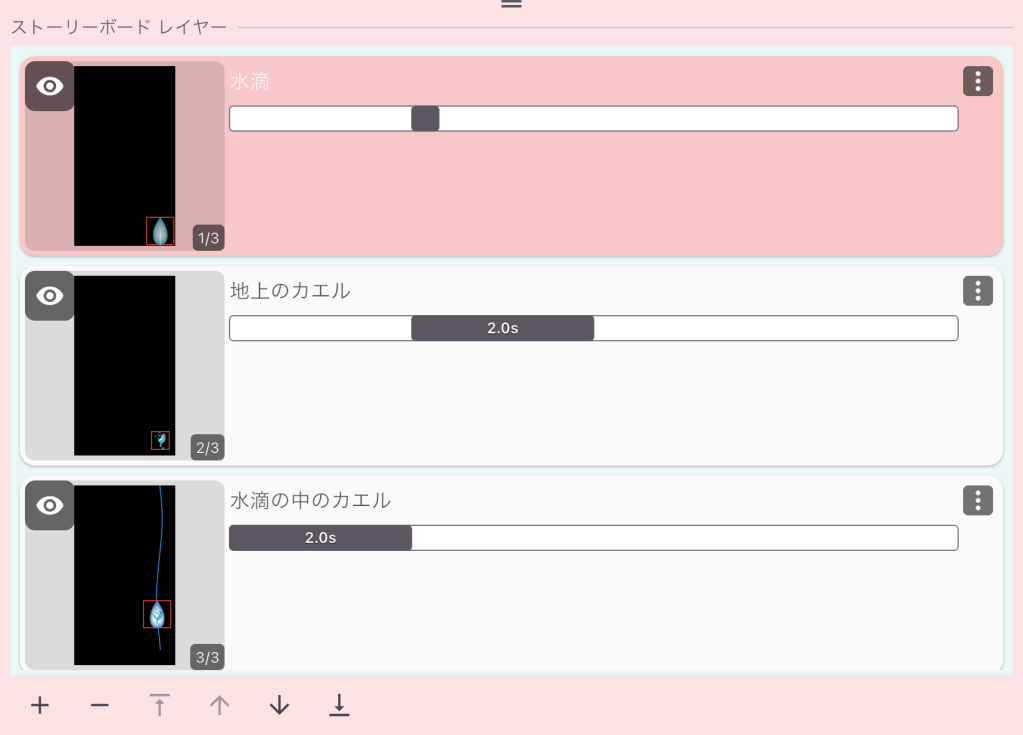
Task: Toggle visibility of 水滴 layer
Action: click(50, 87)
